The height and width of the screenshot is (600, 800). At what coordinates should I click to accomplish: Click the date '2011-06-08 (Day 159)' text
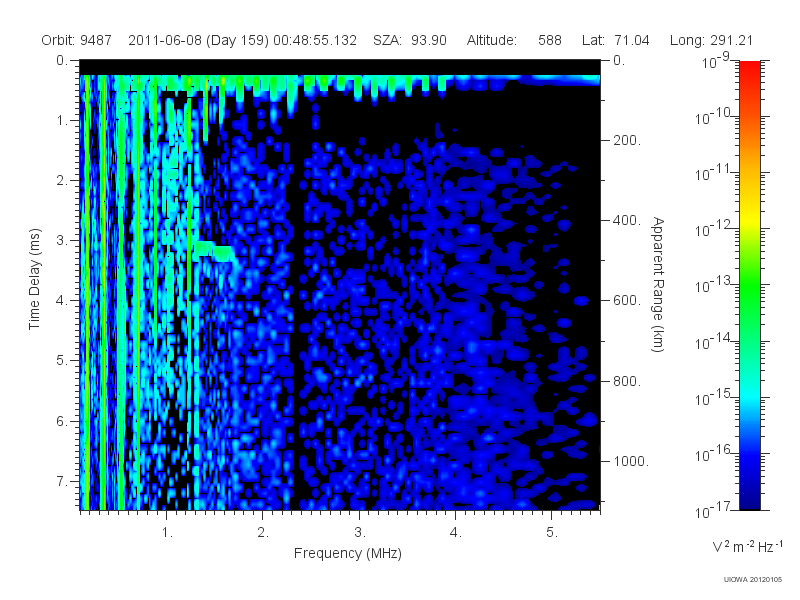point(198,40)
